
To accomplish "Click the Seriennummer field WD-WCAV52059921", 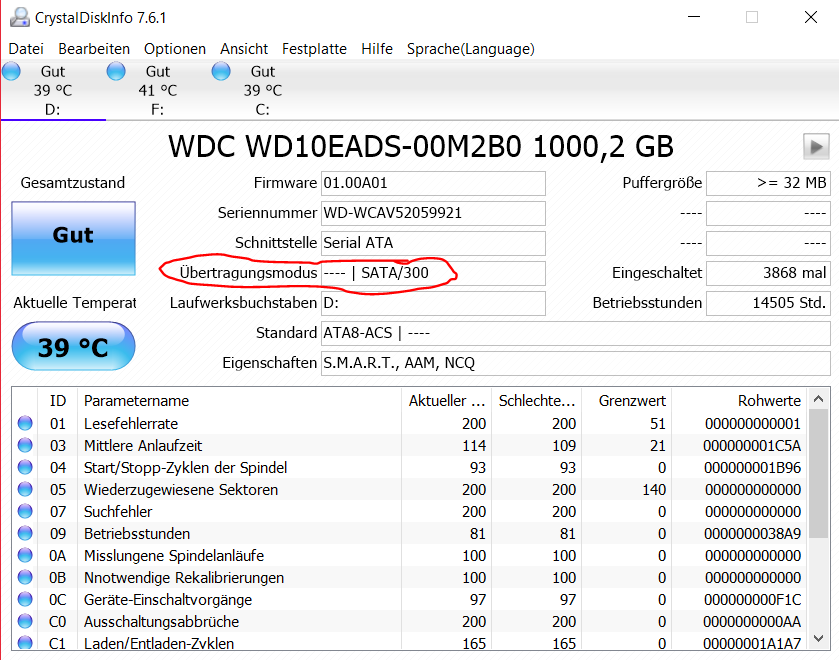I will point(433,213).
